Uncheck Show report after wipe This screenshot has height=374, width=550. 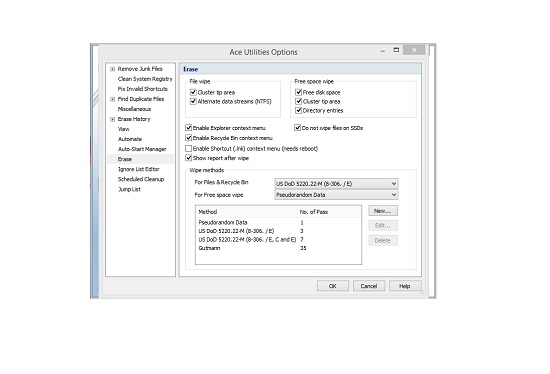click(x=188, y=158)
